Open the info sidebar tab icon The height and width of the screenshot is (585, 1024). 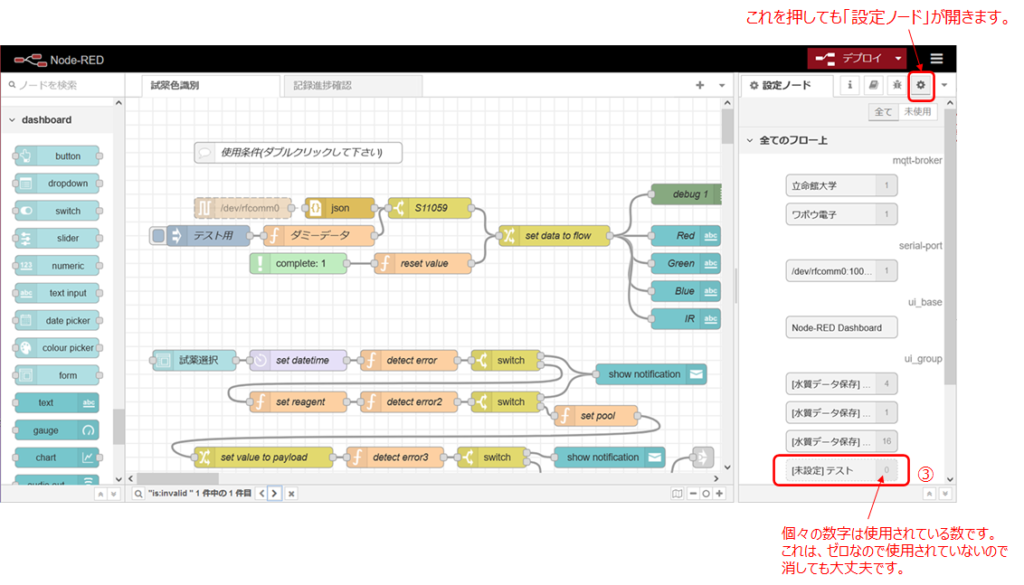(x=850, y=86)
